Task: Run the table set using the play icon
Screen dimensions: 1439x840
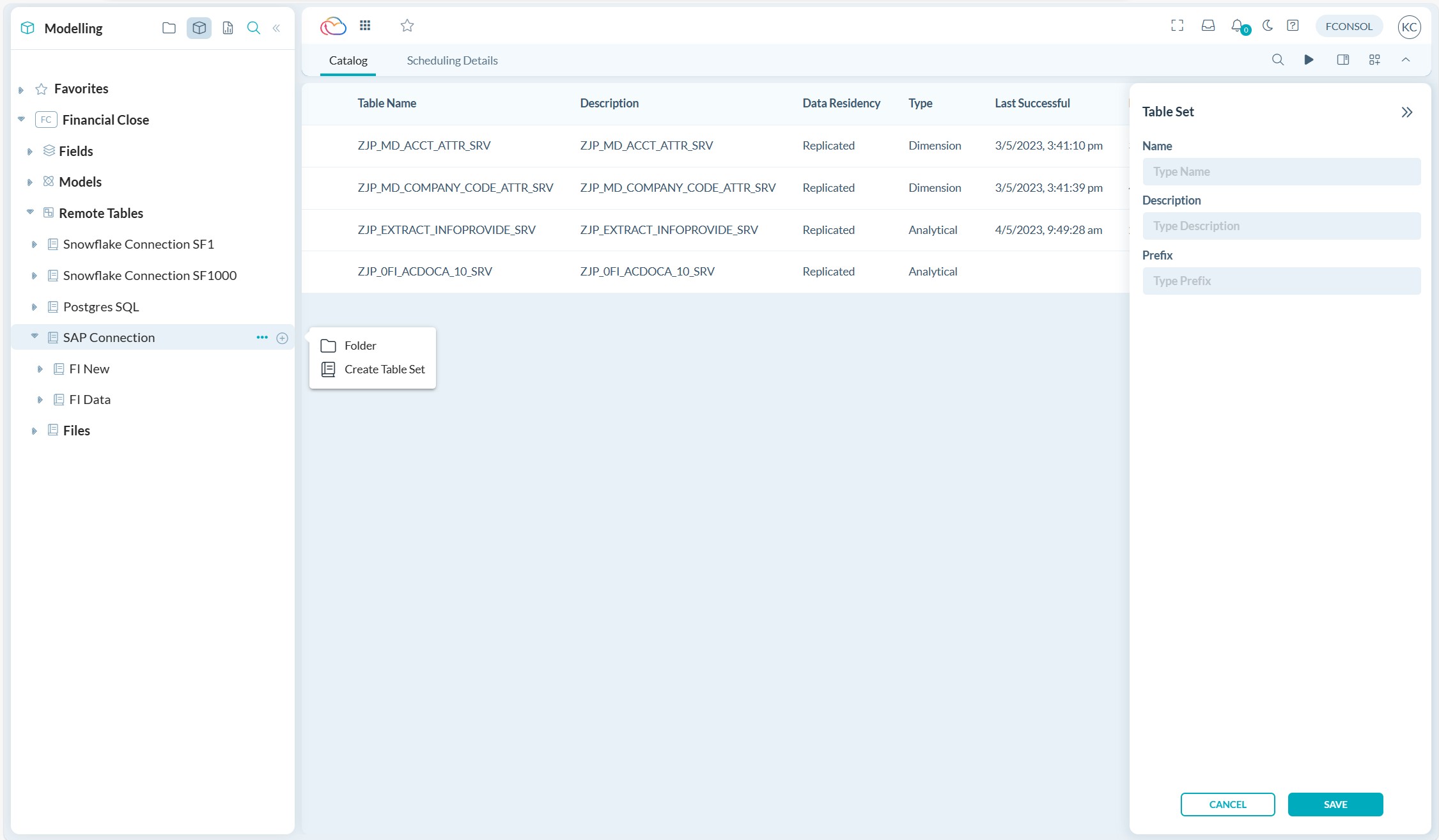Action: click(x=1309, y=59)
